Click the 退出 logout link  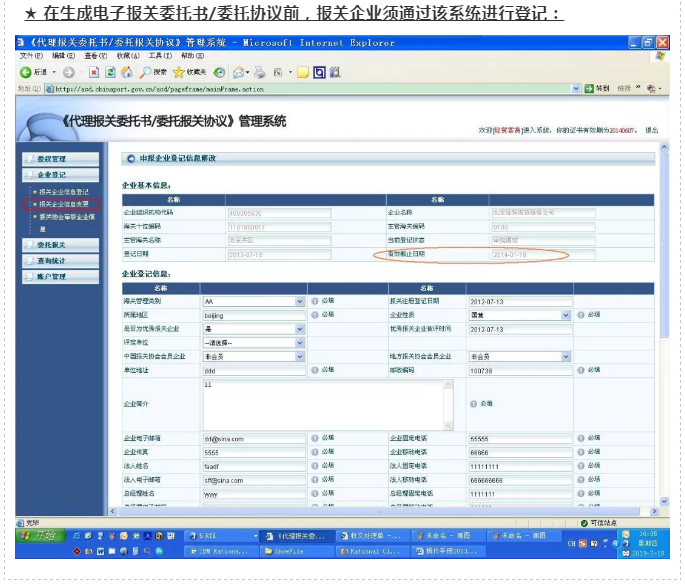pos(651,130)
